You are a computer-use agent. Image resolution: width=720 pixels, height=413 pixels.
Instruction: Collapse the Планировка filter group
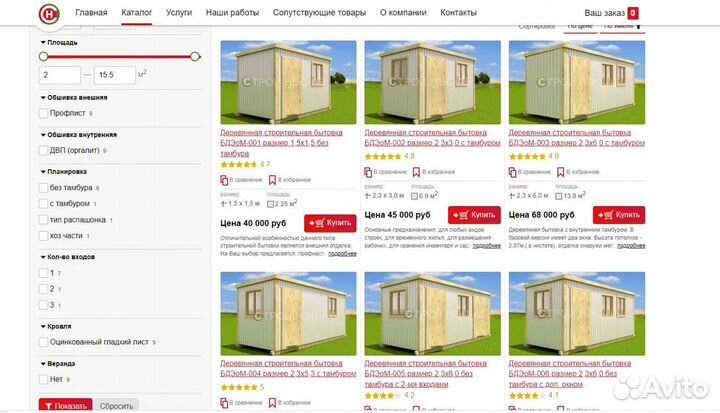click(43, 172)
